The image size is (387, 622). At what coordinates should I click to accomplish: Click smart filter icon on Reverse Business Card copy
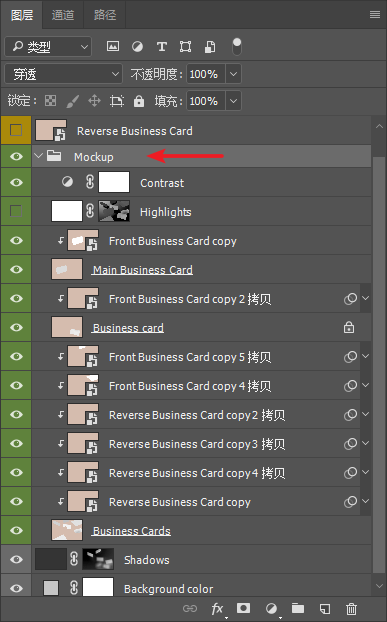coord(350,502)
